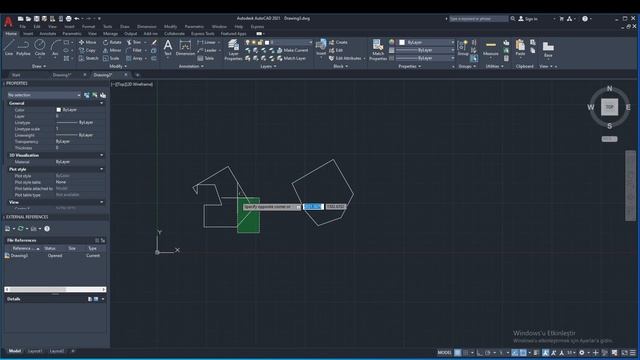Open the No selection dropdown
Screen dimensions: 640x360
coord(44,95)
